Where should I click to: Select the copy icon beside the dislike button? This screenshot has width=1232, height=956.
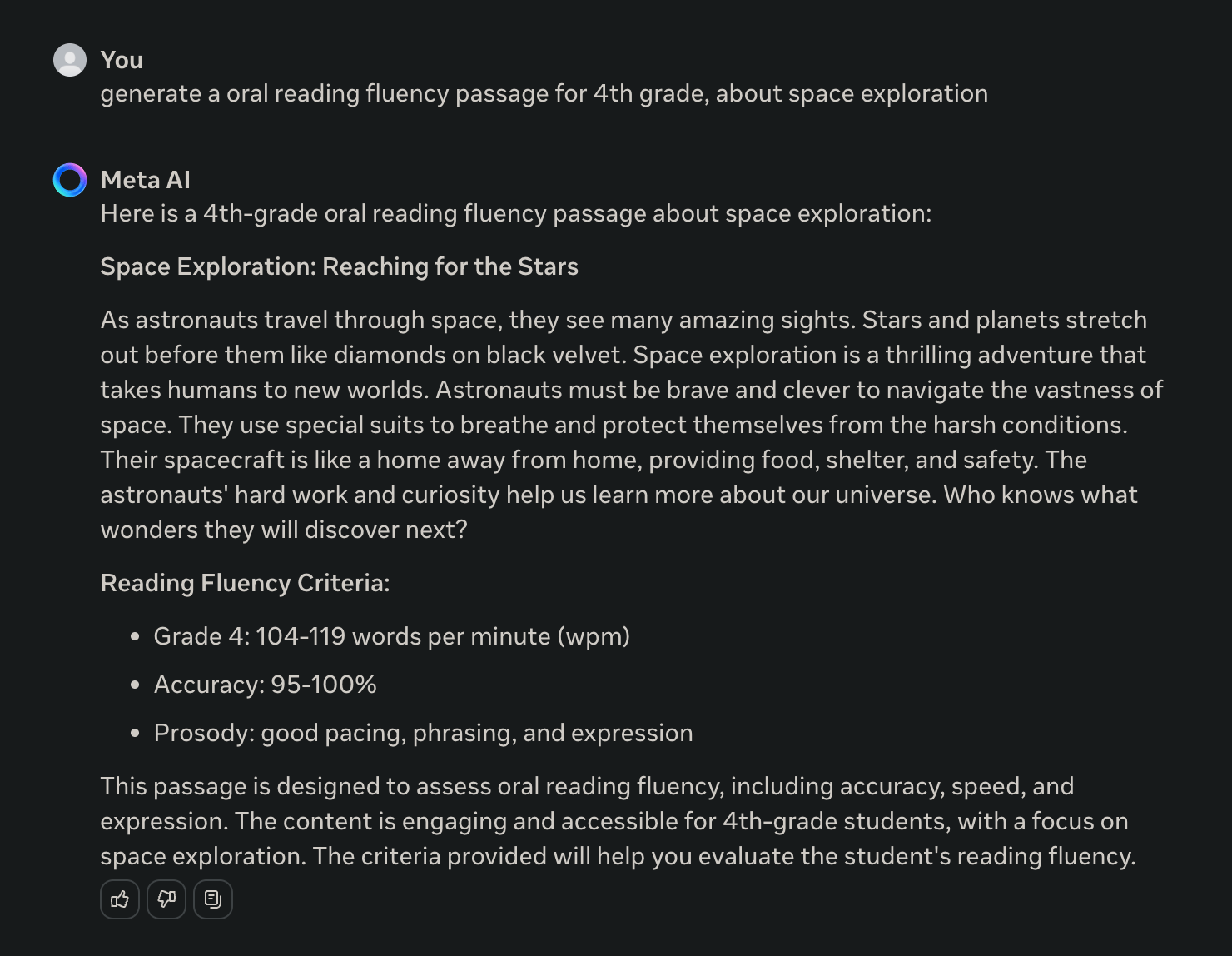213,899
